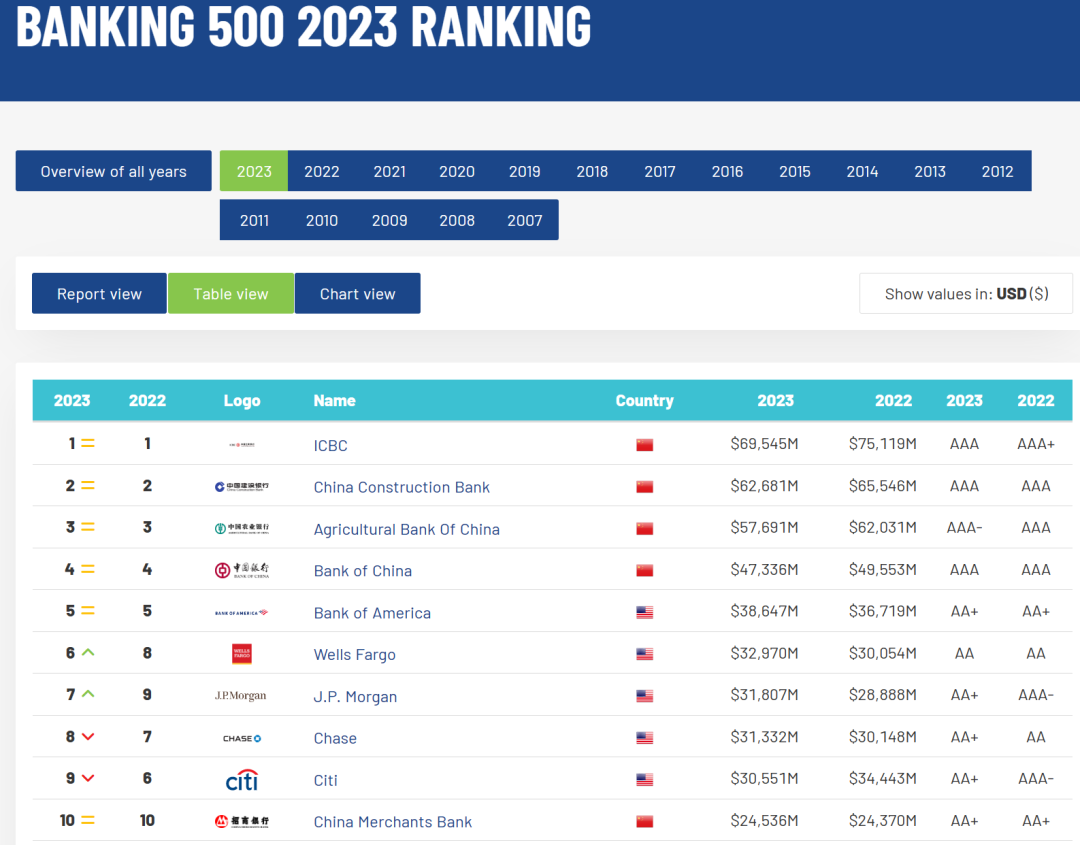Image resolution: width=1080 pixels, height=845 pixels.
Task: Click the Bank of America logo
Action: 242,612
